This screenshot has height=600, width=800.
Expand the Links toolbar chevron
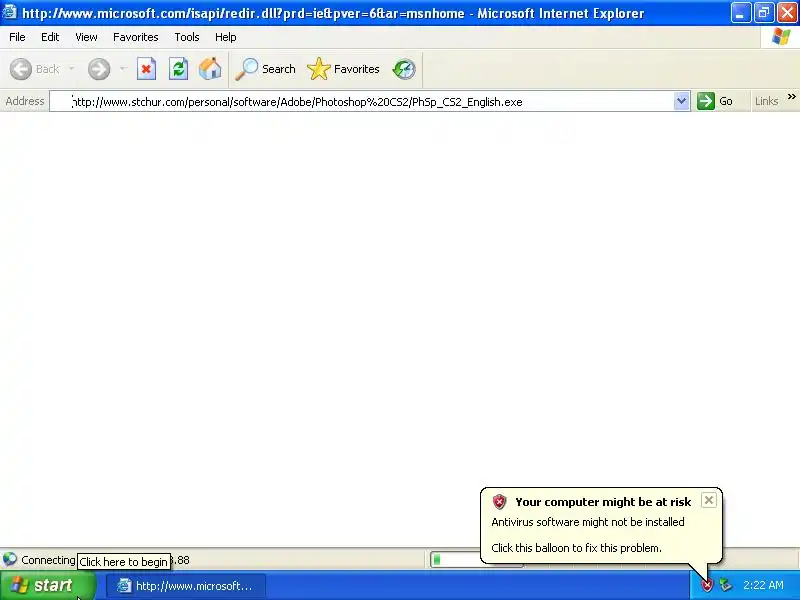tap(791, 96)
